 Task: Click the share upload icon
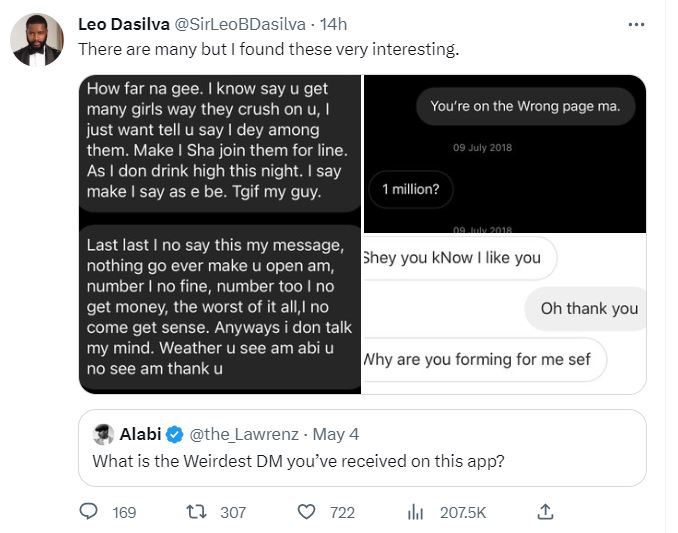(545, 512)
